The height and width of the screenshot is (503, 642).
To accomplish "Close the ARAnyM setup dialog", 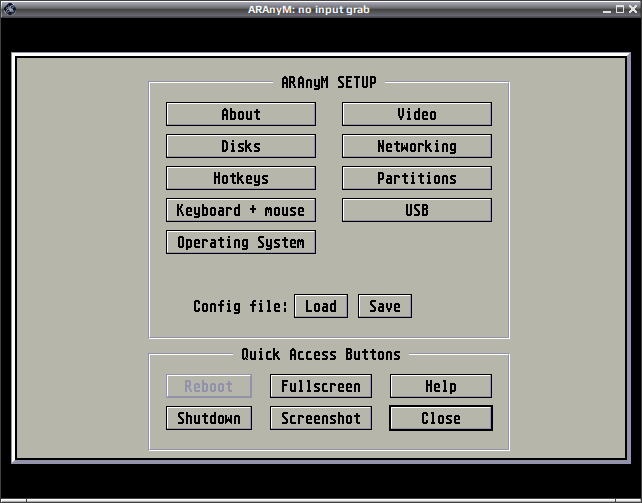I will click(x=441, y=418).
